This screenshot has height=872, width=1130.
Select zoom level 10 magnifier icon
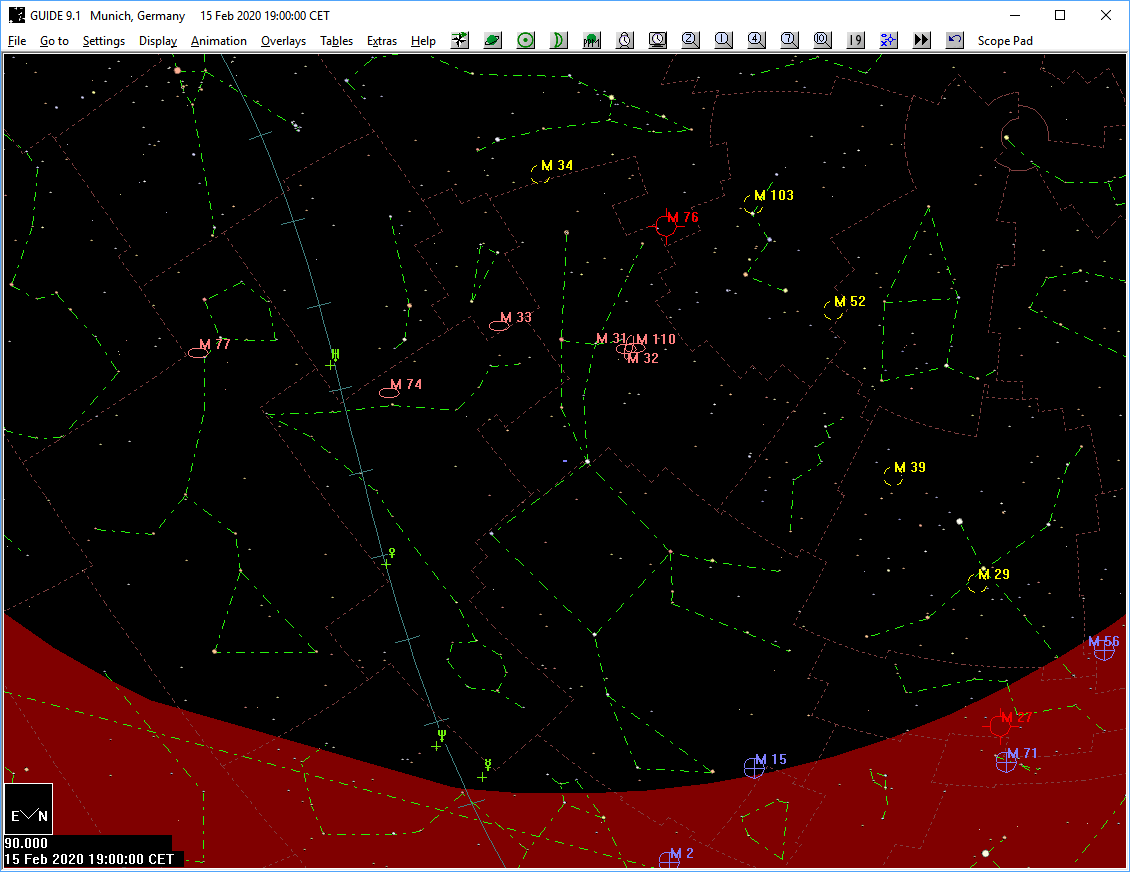822,40
